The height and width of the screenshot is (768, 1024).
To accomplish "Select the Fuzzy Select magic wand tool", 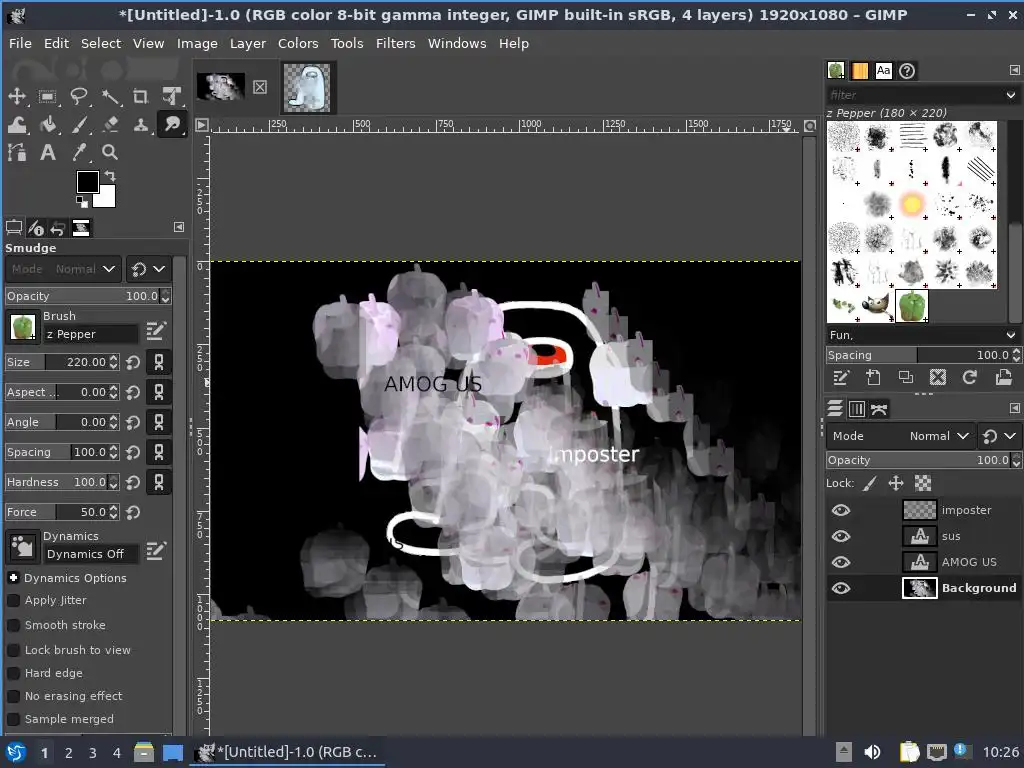I will tap(110, 96).
